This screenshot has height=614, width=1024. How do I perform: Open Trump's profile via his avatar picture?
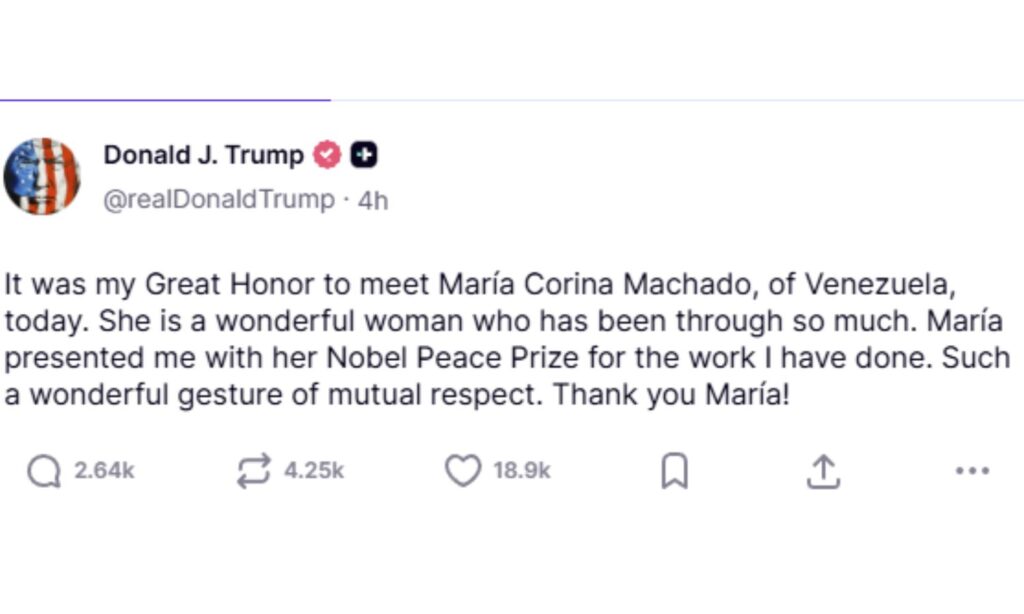[44, 177]
